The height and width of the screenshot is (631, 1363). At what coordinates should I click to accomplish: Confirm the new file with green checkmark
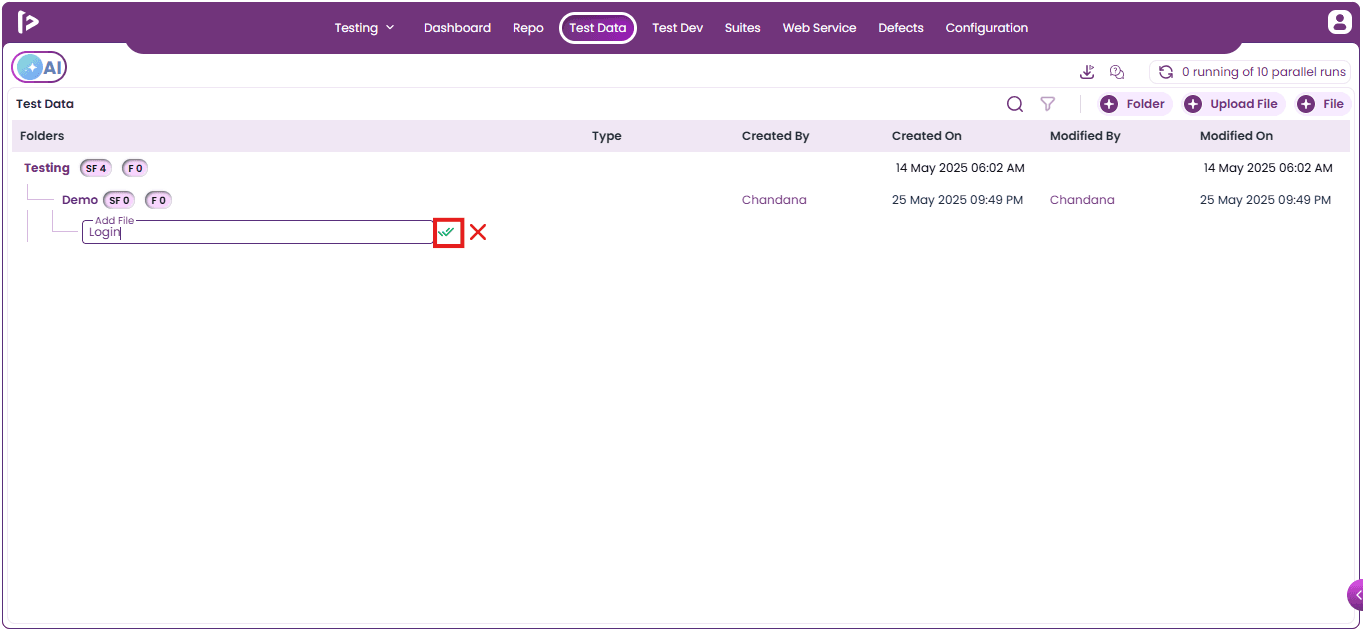click(447, 232)
